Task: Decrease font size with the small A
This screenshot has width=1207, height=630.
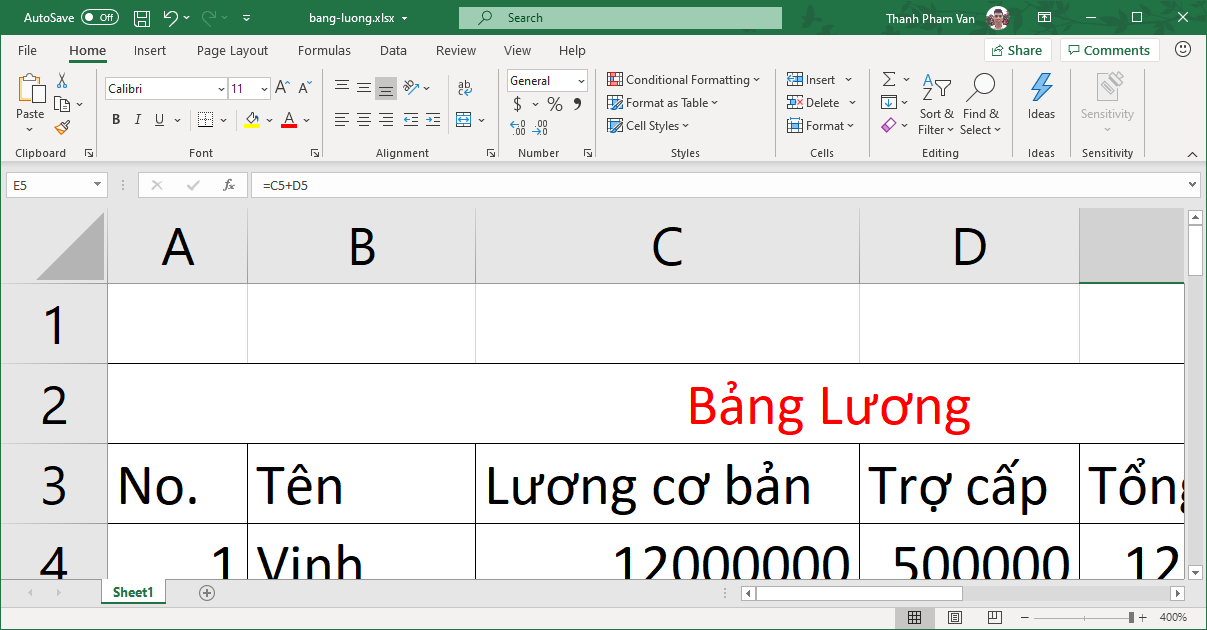Action: tap(304, 88)
